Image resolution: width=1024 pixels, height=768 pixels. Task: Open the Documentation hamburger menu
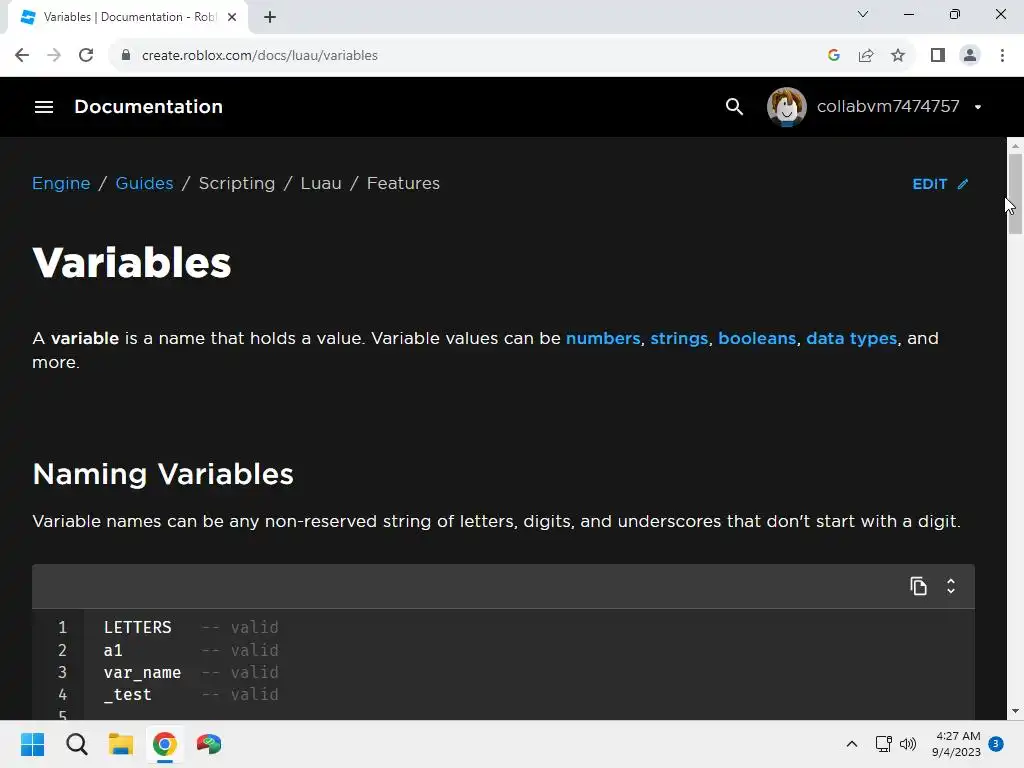tap(44, 107)
